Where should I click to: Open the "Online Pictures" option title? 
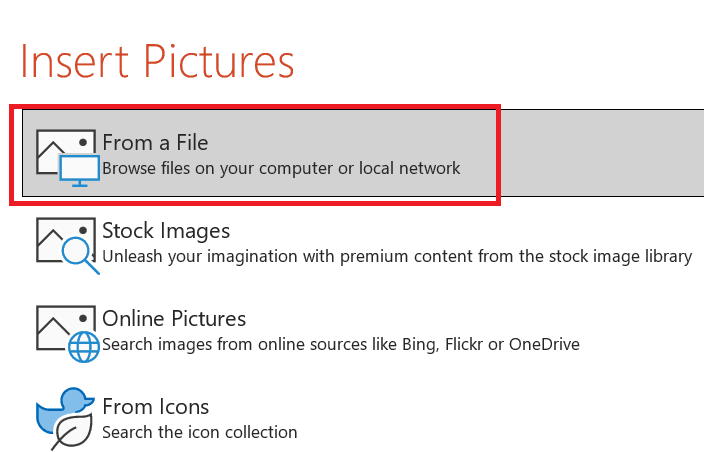pyautogui.click(x=174, y=319)
